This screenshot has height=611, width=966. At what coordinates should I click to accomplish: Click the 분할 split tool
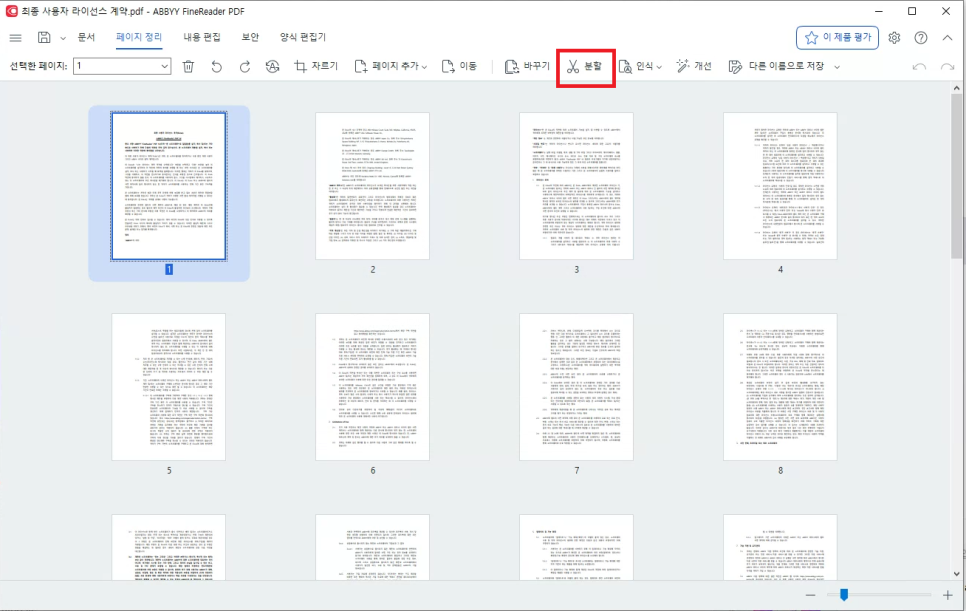(585, 66)
